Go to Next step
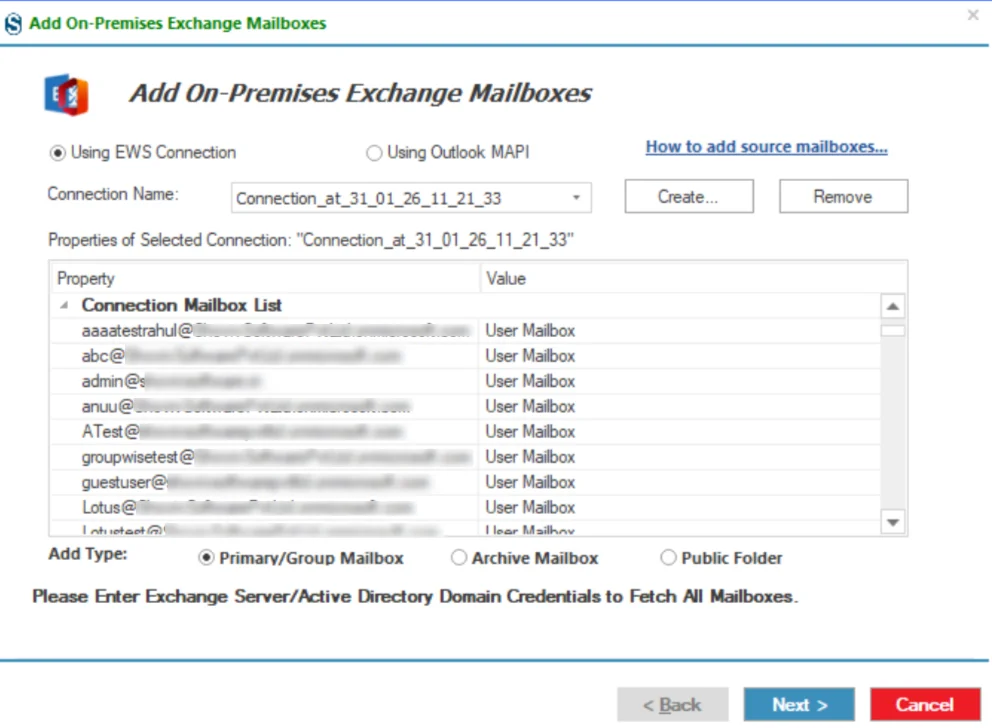The width and height of the screenshot is (992, 728). click(x=799, y=704)
